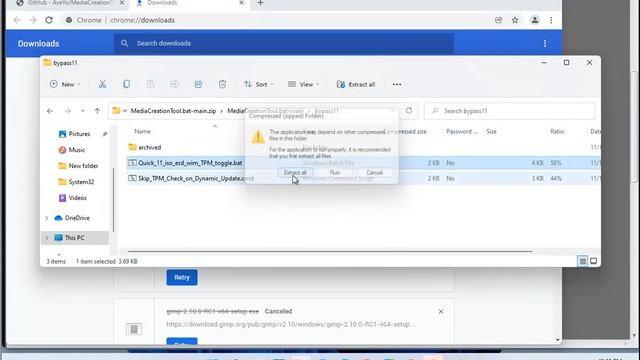Reload the Chrome downloads page
The width and height of the screenshot is (640, 360).
click(x=49, y=20)
